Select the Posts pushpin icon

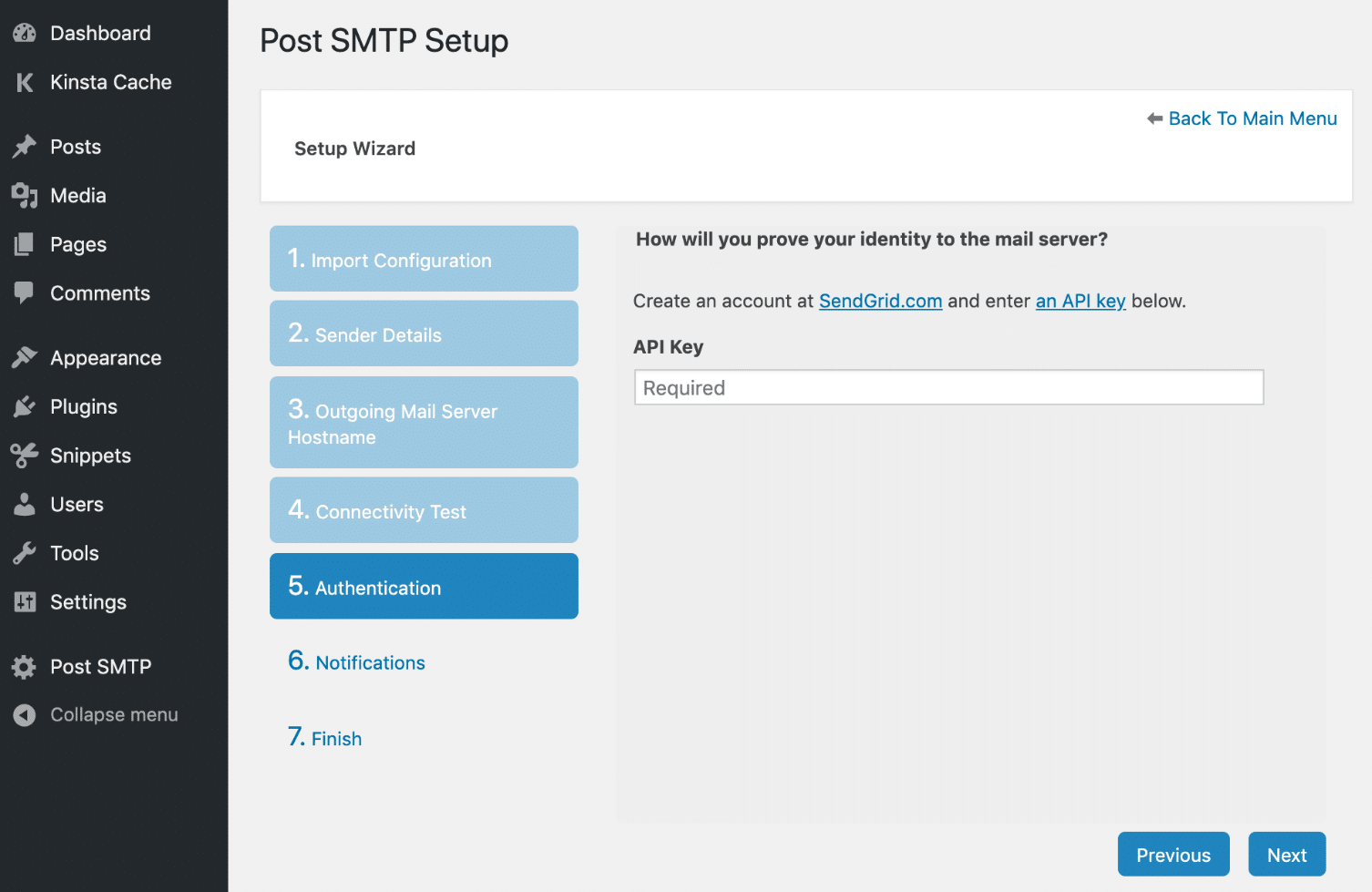click(24, 146)
